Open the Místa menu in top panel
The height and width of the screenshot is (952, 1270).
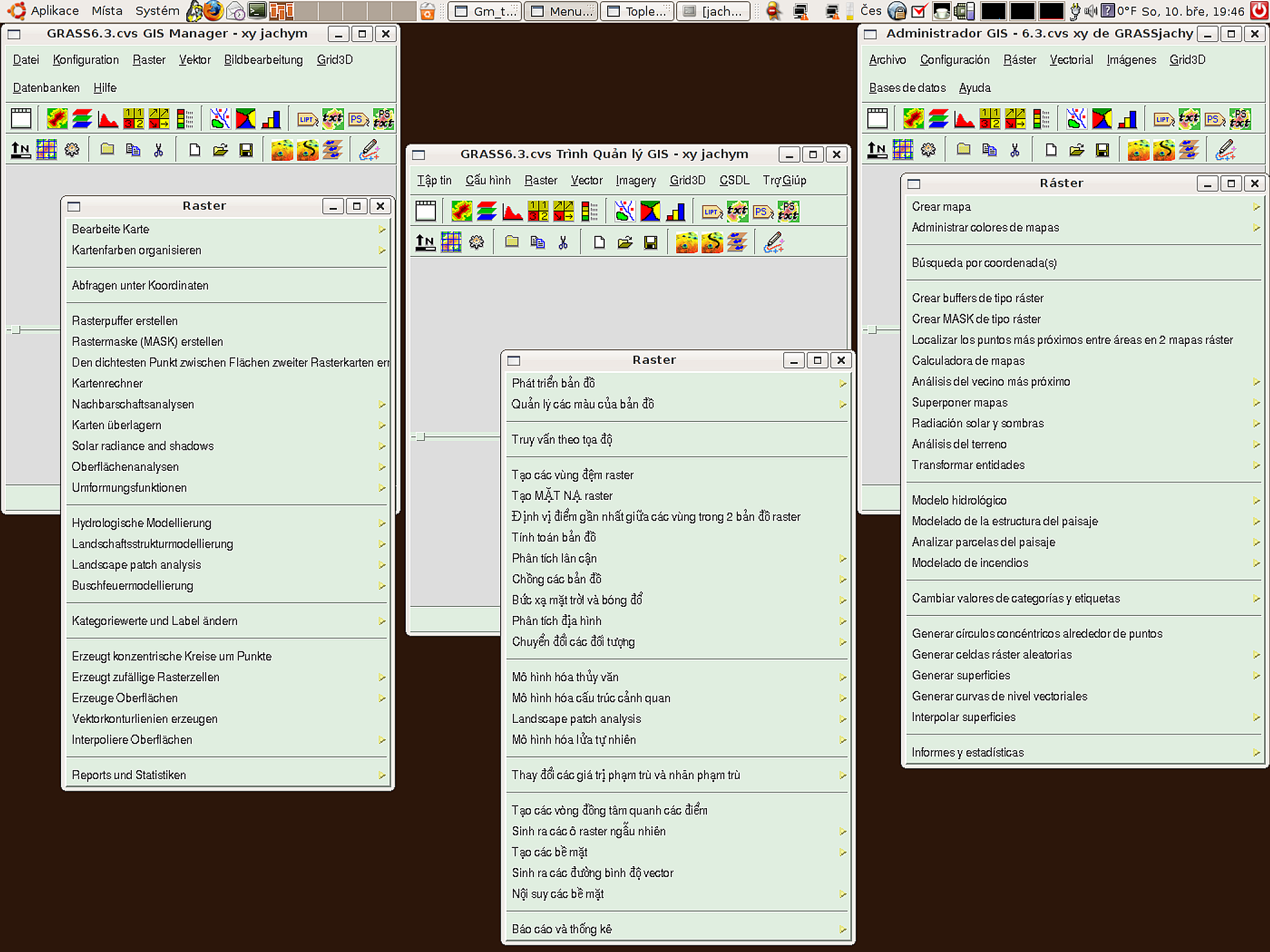tap(106, 11)
